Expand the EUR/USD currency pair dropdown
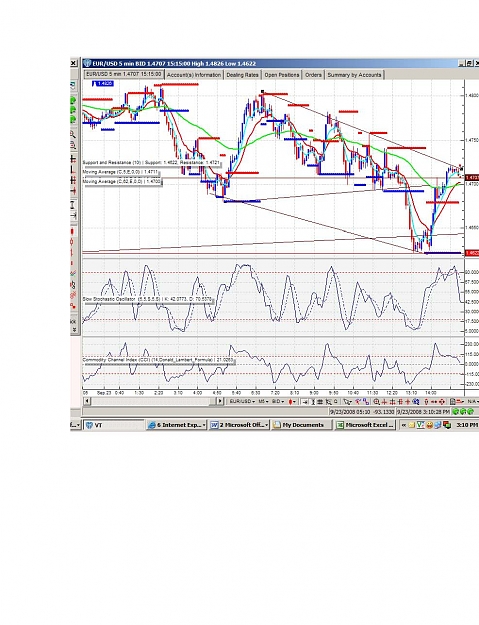The width and height of the screenshot is (479, 625). tap(243, 401)
